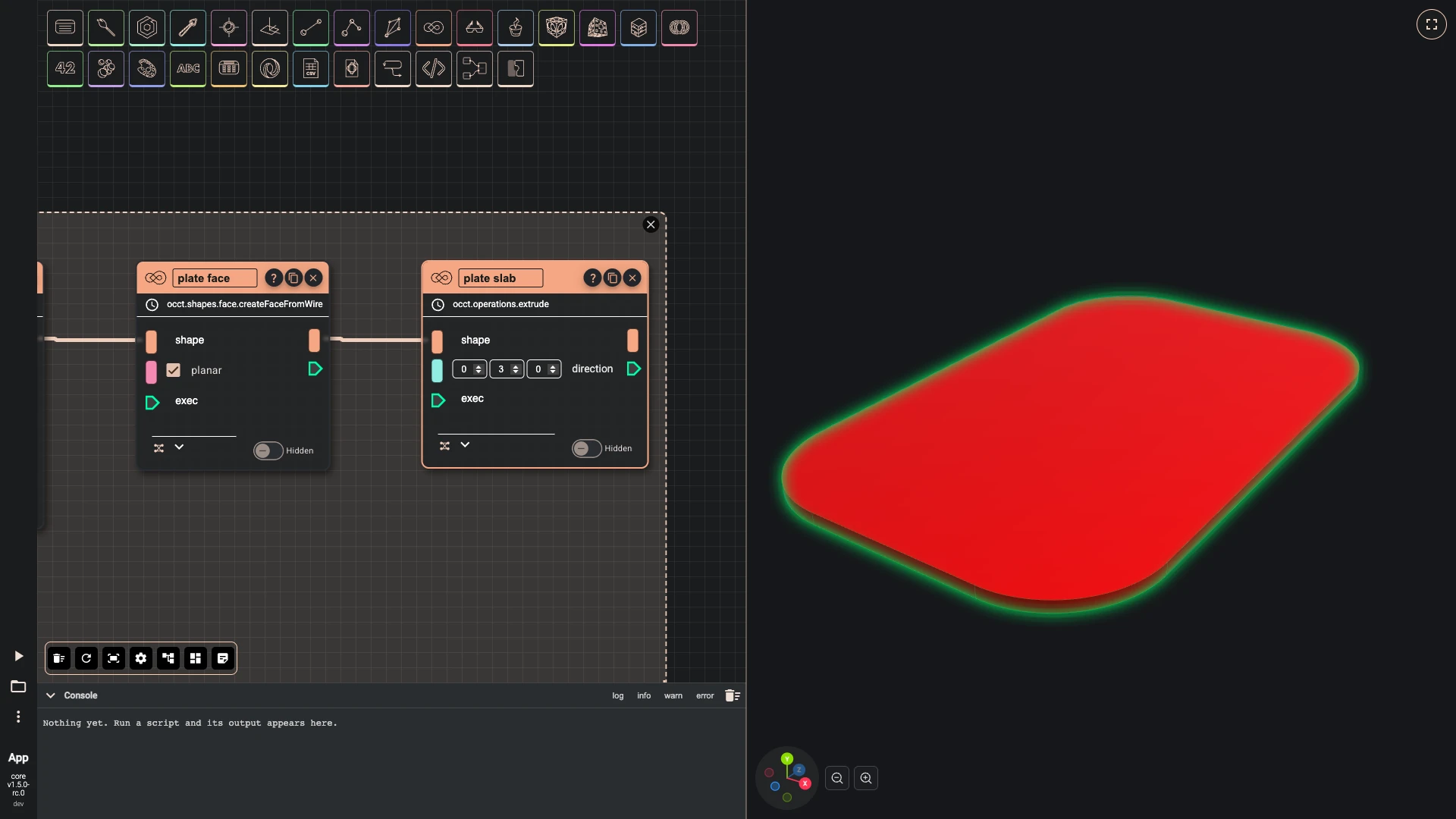Enter fullscreen 3D view
Viewport: 1456px width, 819px height.
[1432, 24]
